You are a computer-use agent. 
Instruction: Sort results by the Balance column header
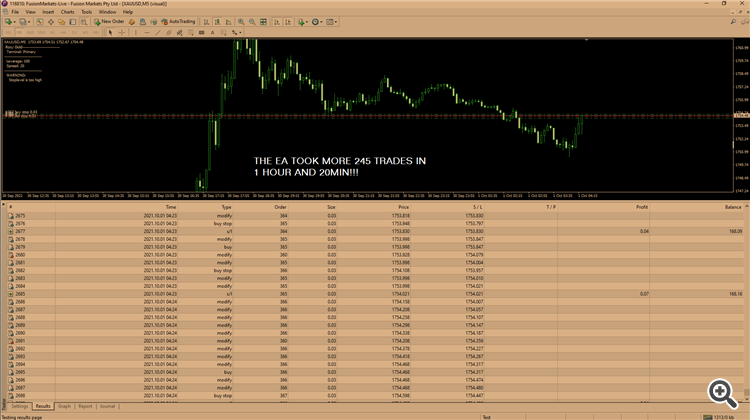pos(696,207)
